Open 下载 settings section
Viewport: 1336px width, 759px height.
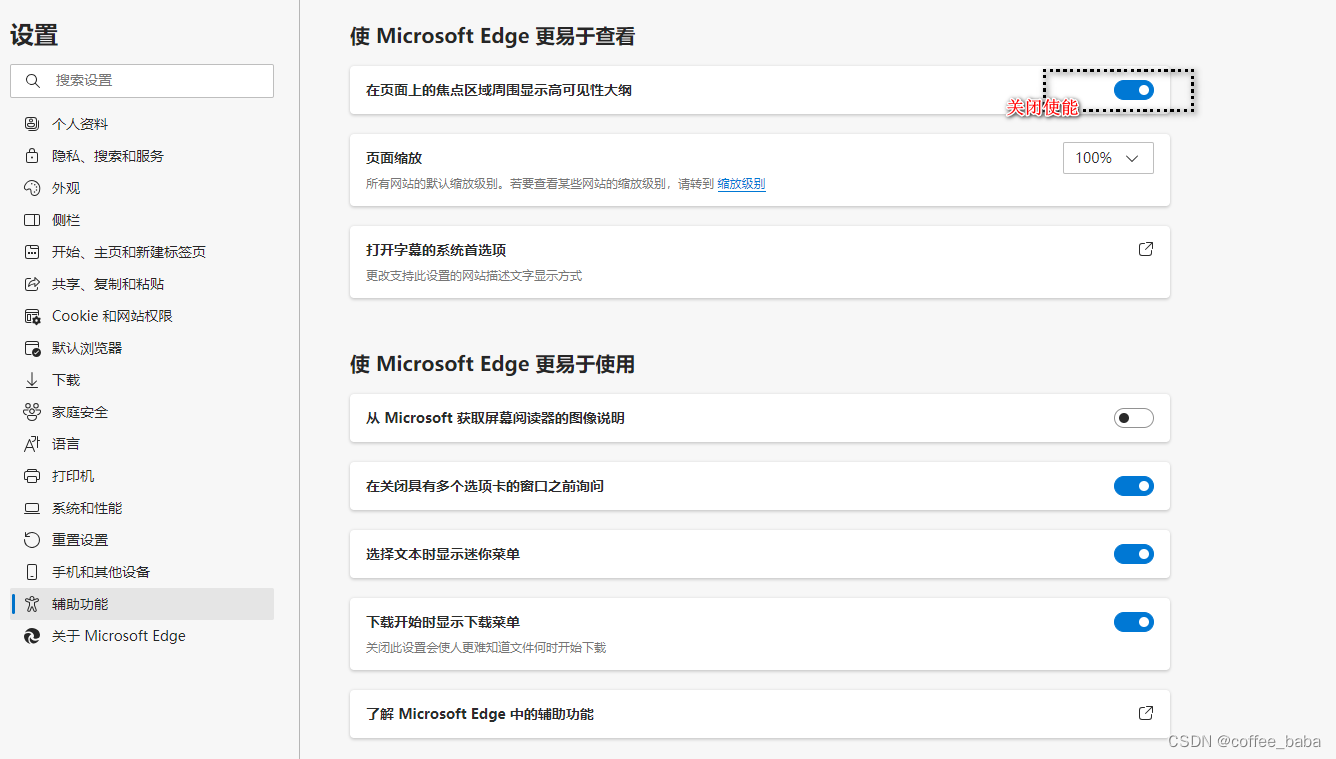tap(142, 380)
